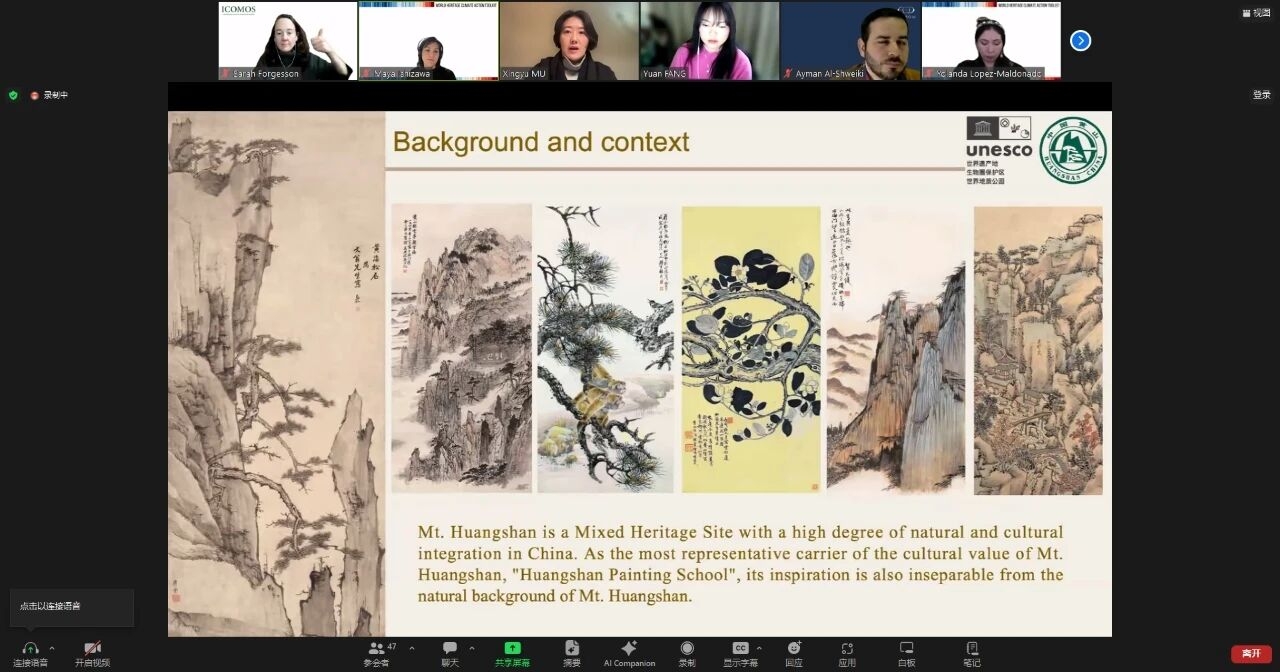Toggle Show Captions CC button
Screen dimensions: 1280x672
pyautogui.click(x=740, y=649)
